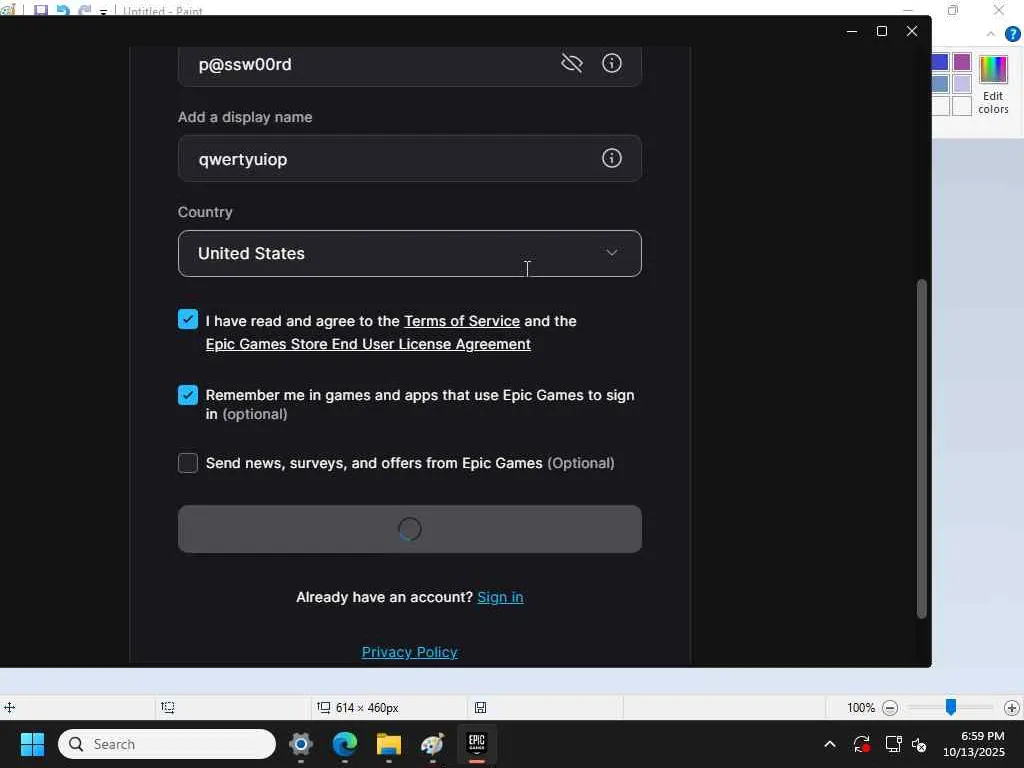This screenshot has height=768, width=1024.
Task: Uncheck Terms of Service agreement checkbox
Action: click(x=188, y=319)
